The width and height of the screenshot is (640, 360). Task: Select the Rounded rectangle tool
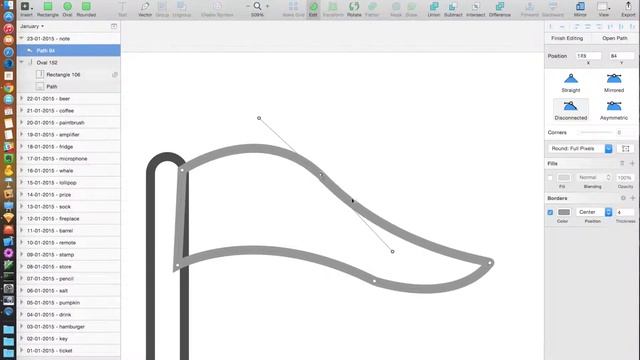(x=86, y=9)
